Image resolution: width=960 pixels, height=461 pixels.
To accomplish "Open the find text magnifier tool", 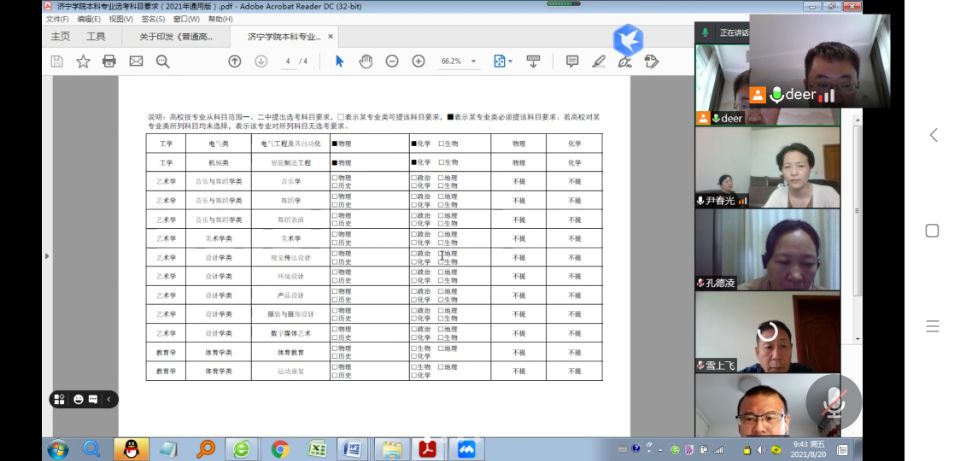I will [x=162, y=61].
